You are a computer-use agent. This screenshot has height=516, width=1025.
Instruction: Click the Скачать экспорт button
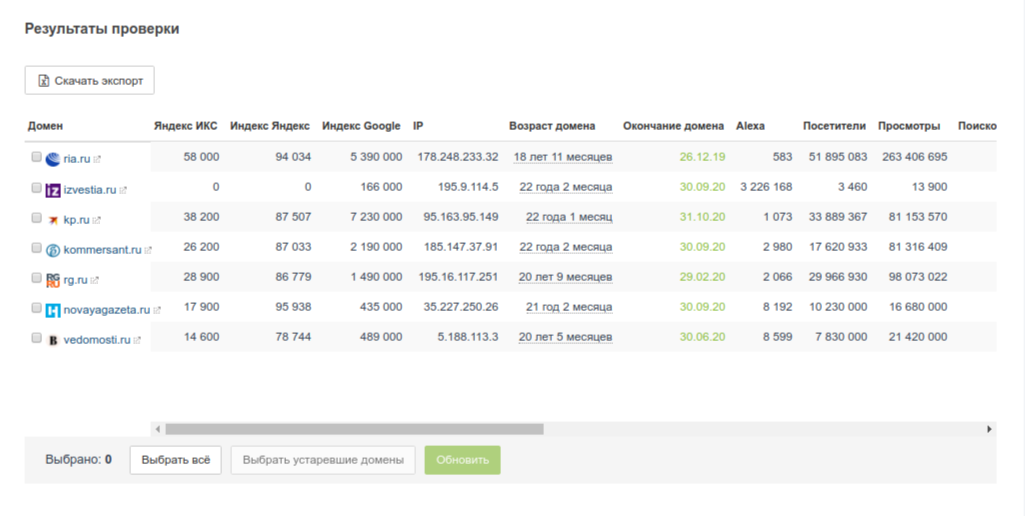click(x=90, y=80)
